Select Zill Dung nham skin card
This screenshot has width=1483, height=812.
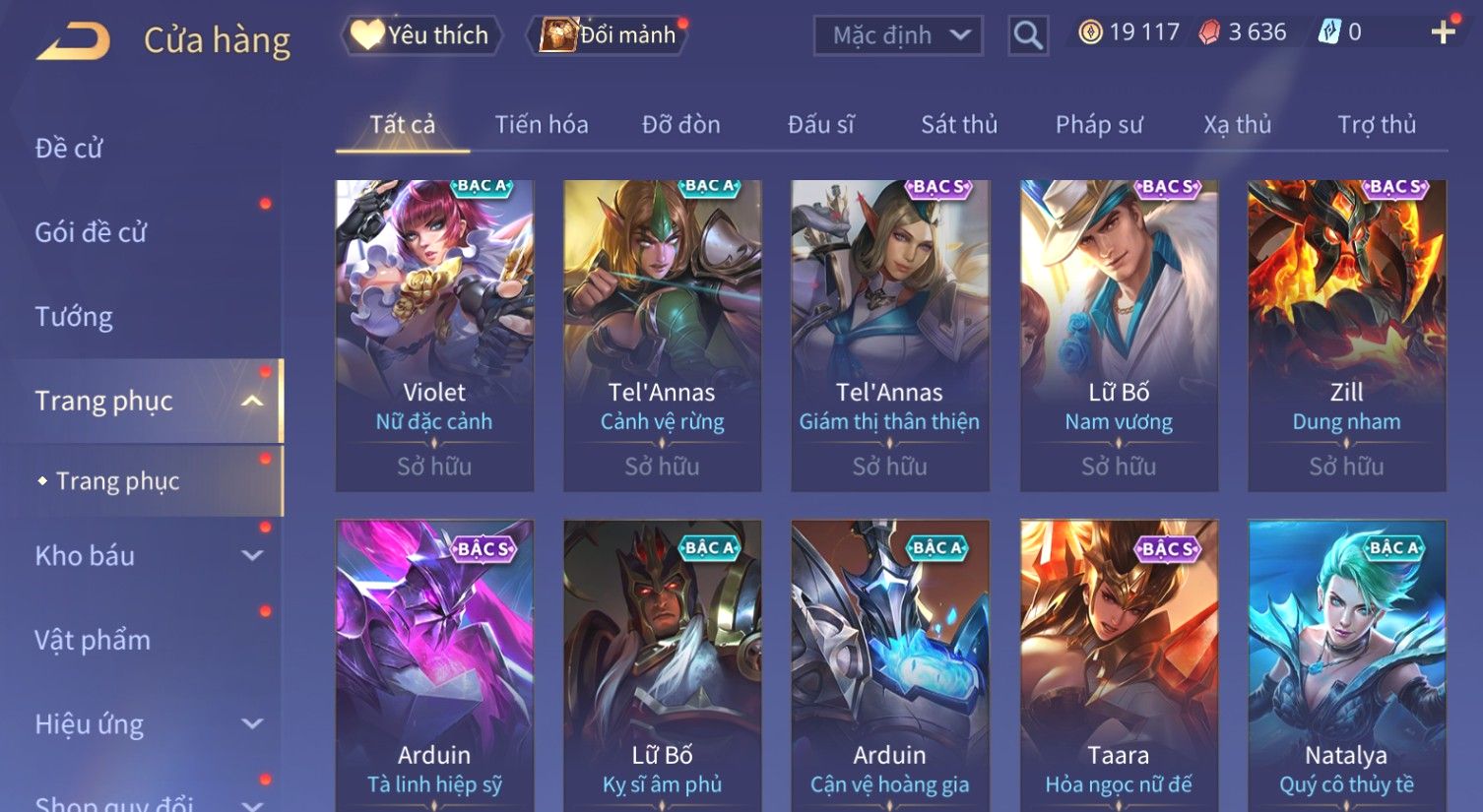(1346, 336)
